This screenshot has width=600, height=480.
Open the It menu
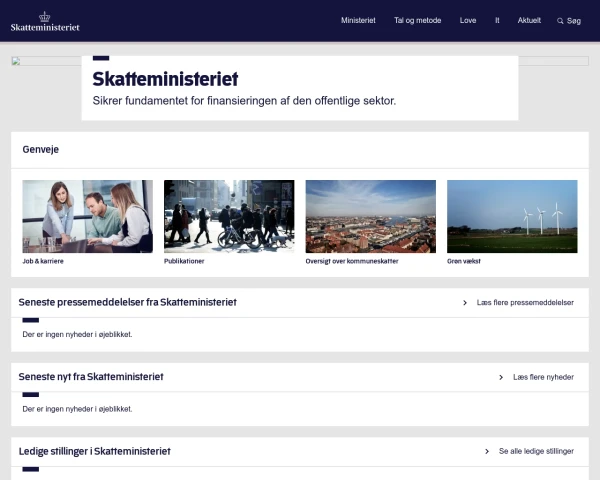497,20
